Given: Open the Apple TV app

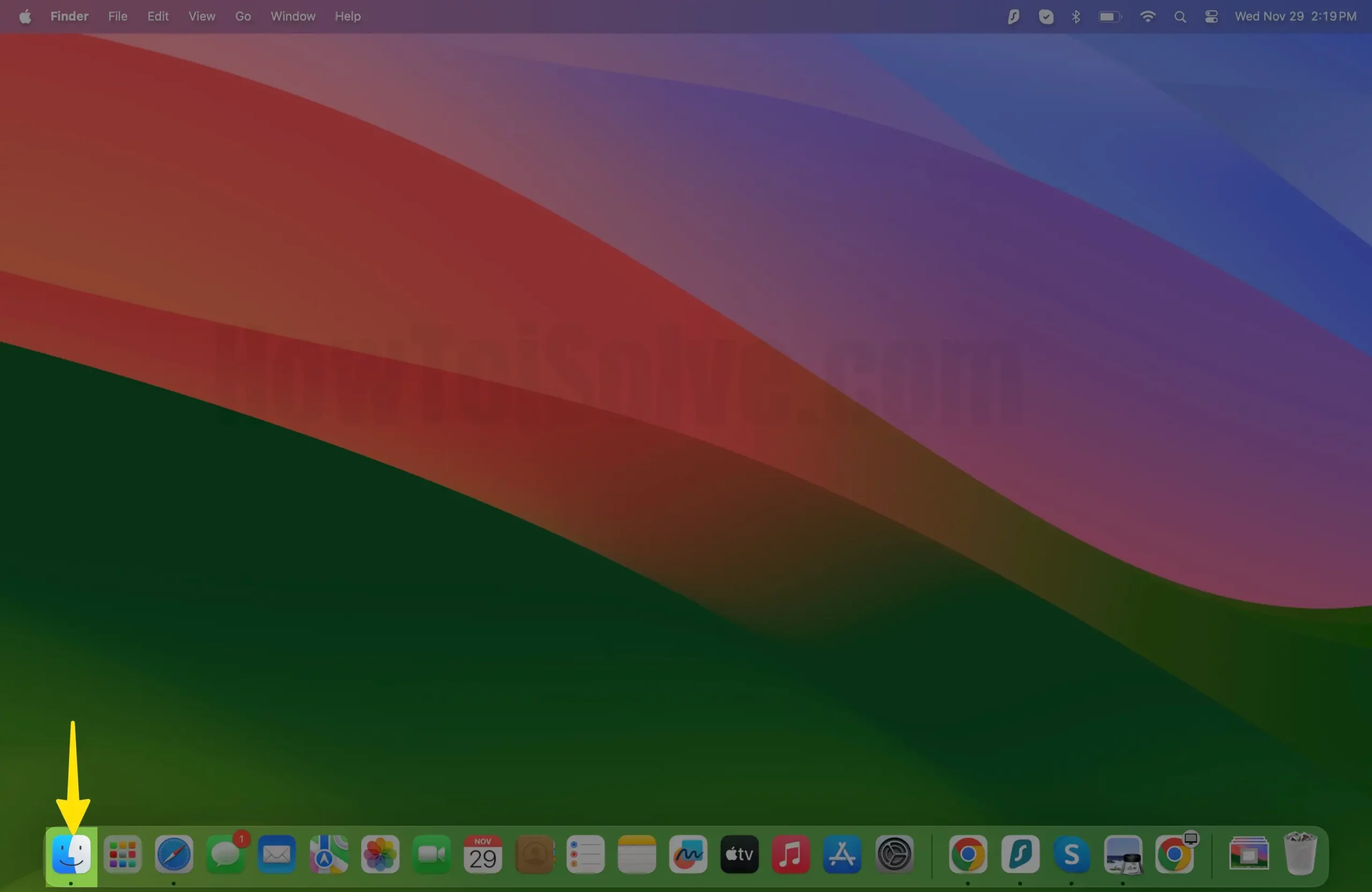Looking at the screenshot, I should 739,853.
